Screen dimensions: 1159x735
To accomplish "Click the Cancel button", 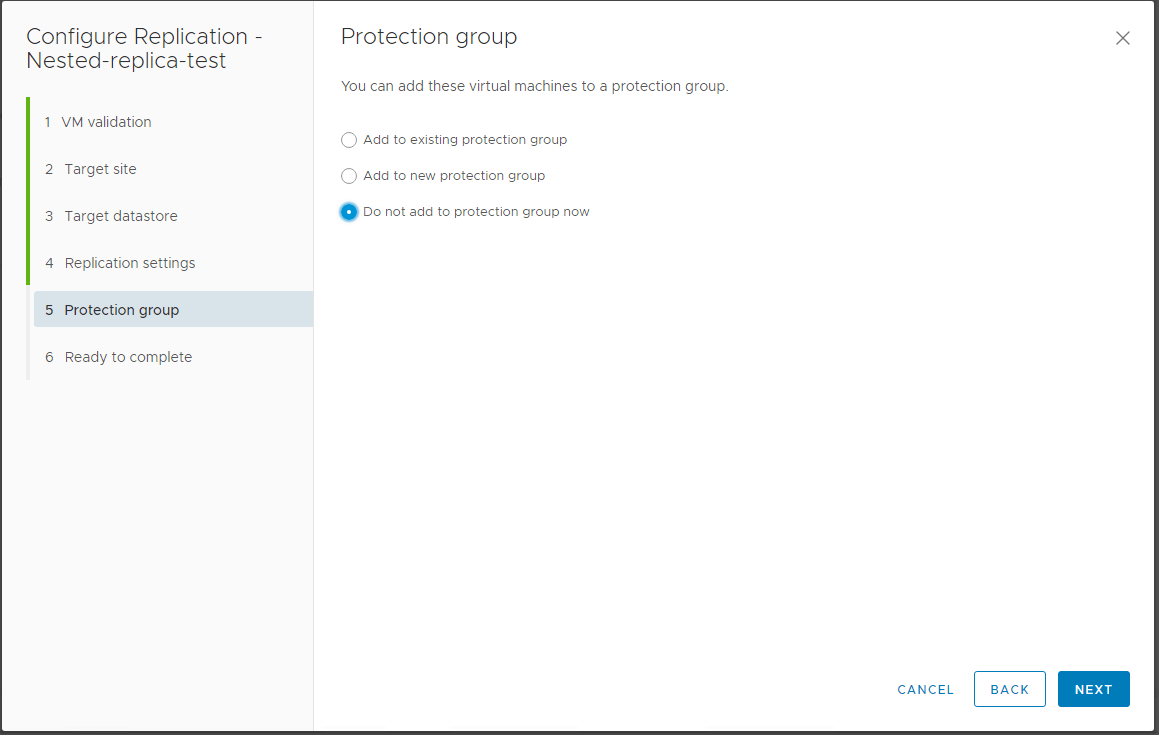I will click(x=925, y=689).
